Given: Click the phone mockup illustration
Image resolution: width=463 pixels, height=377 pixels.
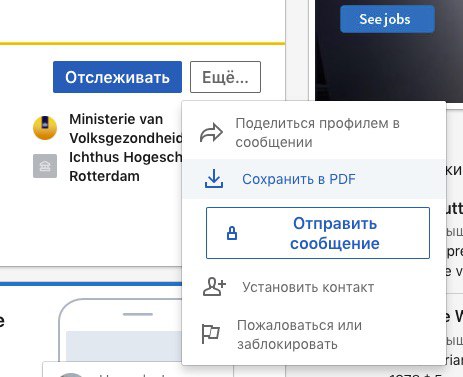Looking at the screenshot, I should click(x=121, y=330).
